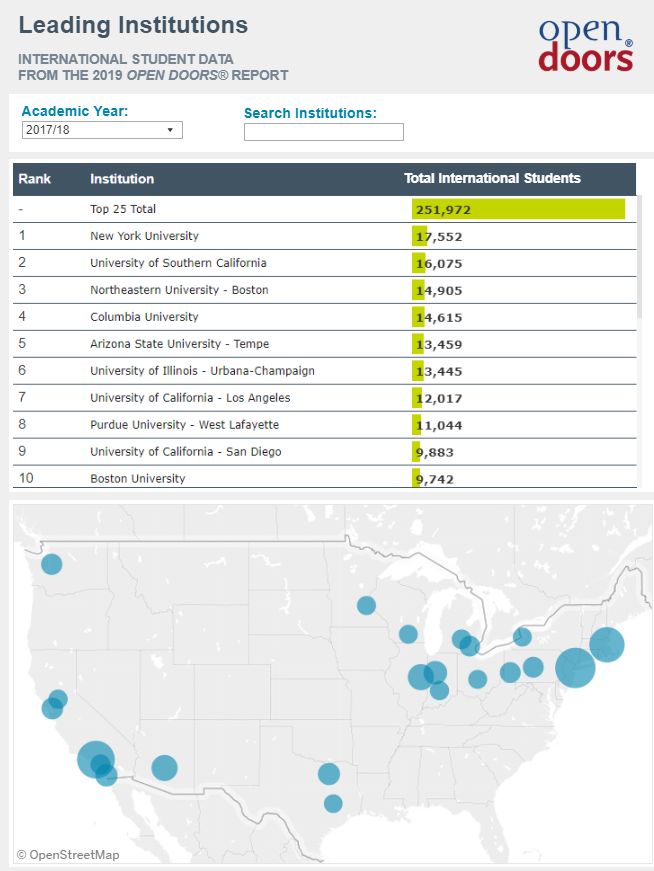This screenshot has height=871, width=654.
Task: Click the large New York City map bubble
Action: click(x=575, y=668)
